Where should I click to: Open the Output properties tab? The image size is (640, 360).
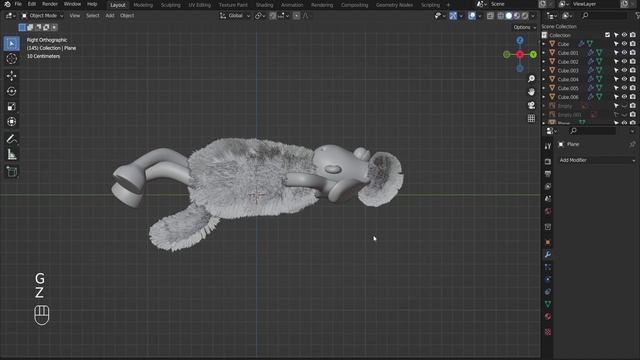548,174
